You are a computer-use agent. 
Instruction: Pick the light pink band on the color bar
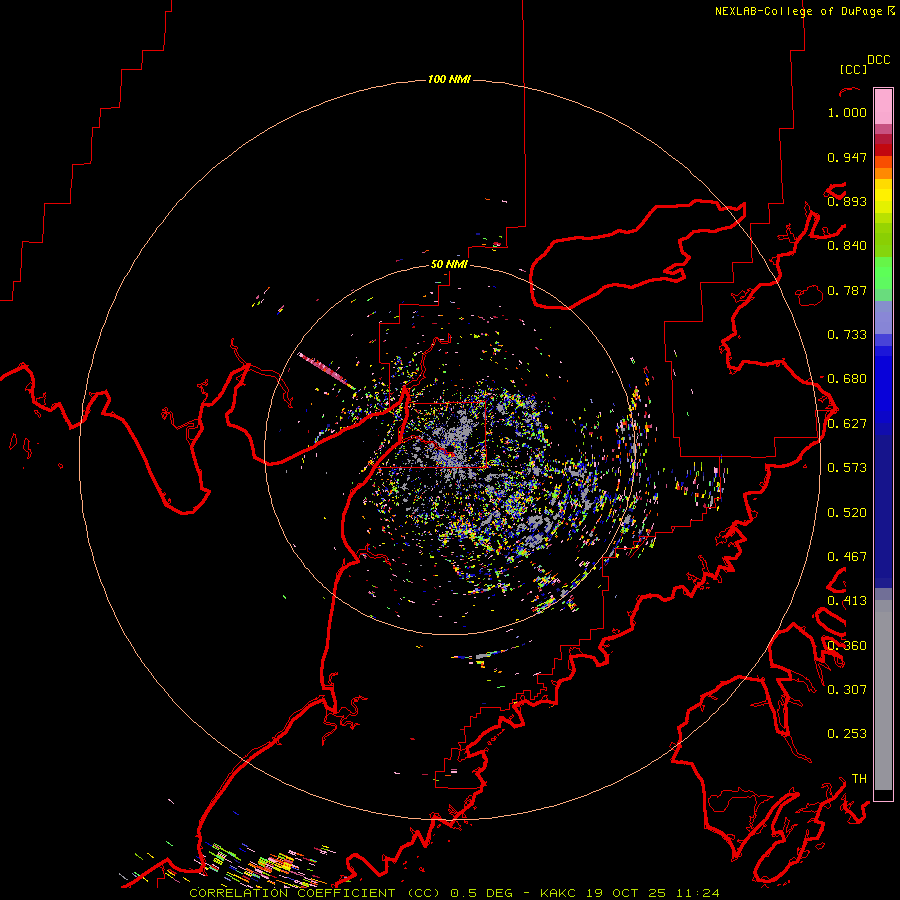click(x=883, y=106)
